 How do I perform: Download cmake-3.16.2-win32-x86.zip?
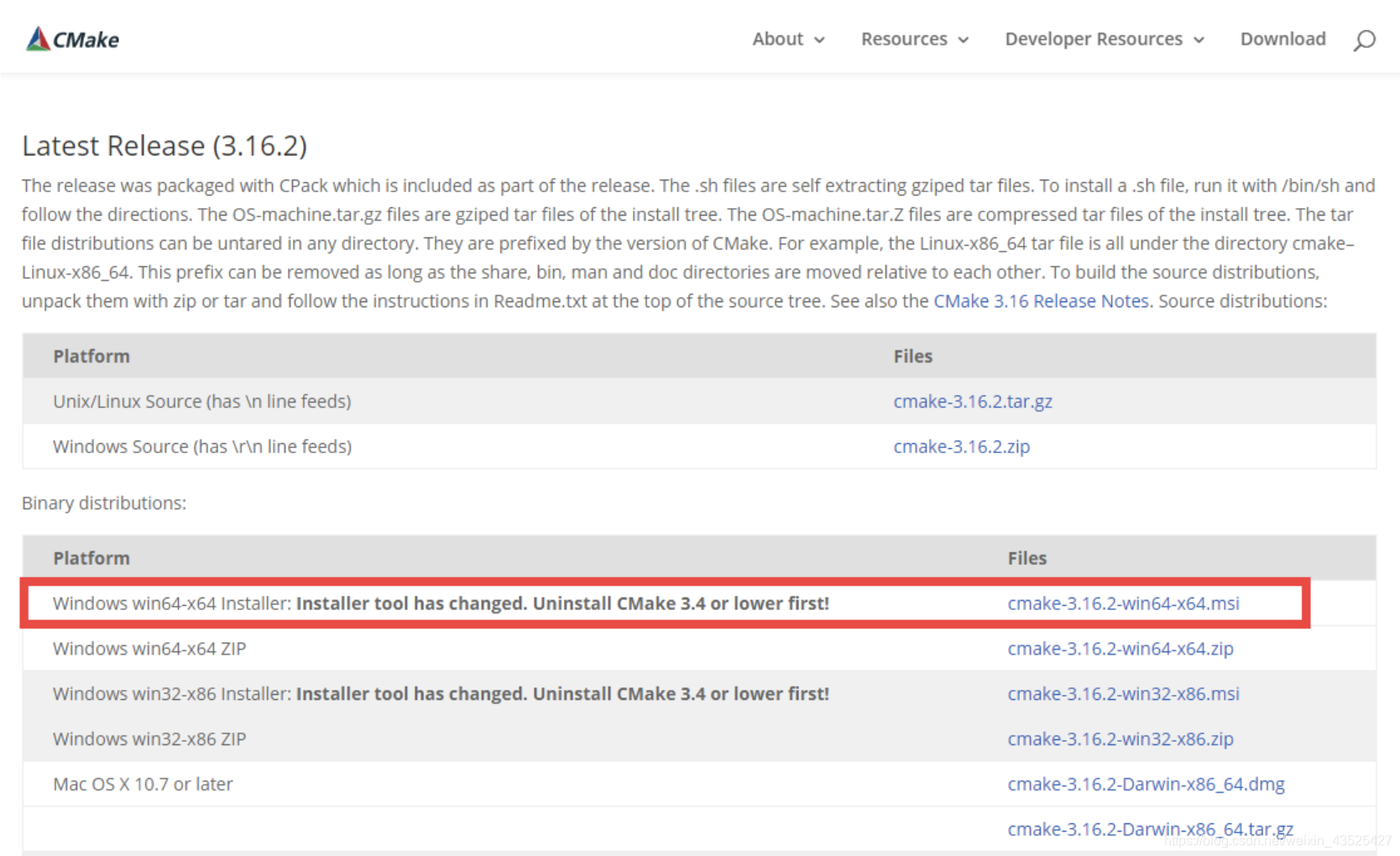pos(1121,739)
